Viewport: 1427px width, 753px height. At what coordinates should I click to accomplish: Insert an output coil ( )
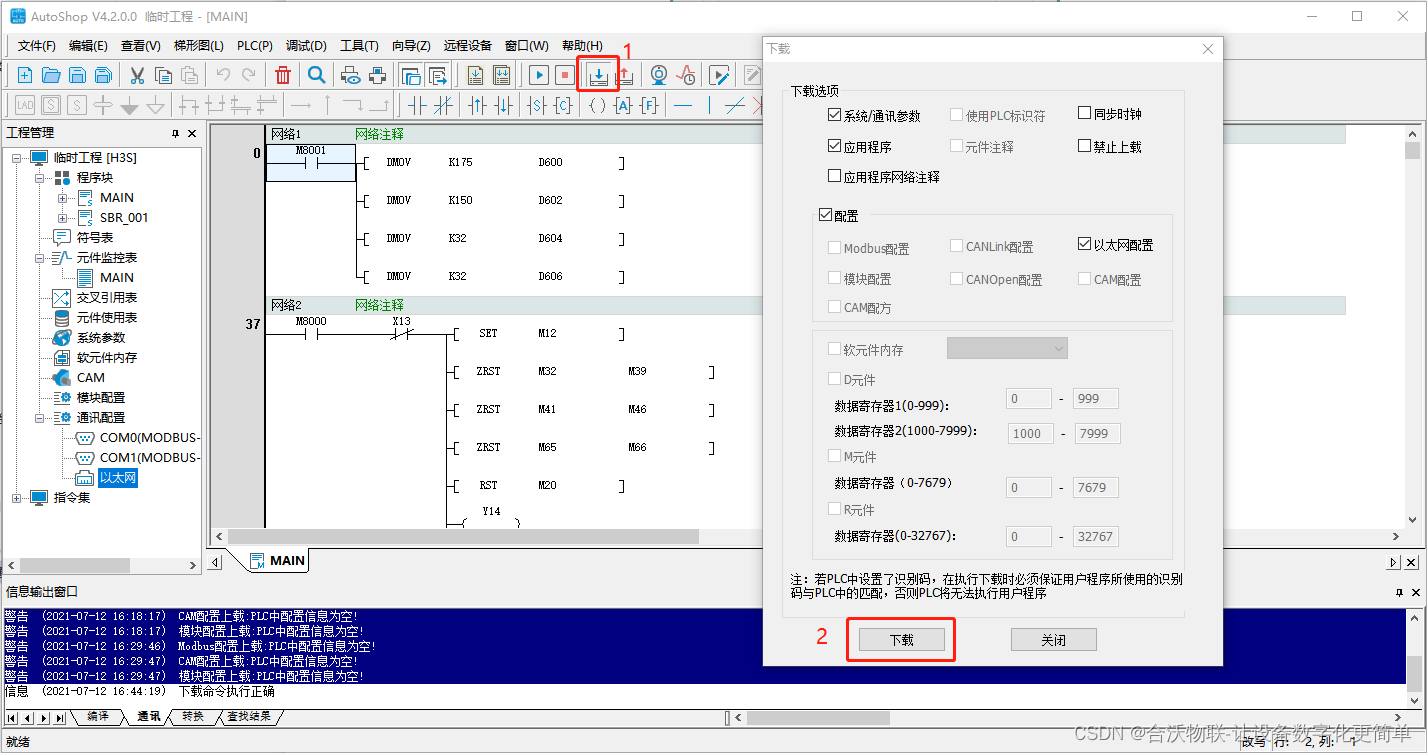coord(597,105)
